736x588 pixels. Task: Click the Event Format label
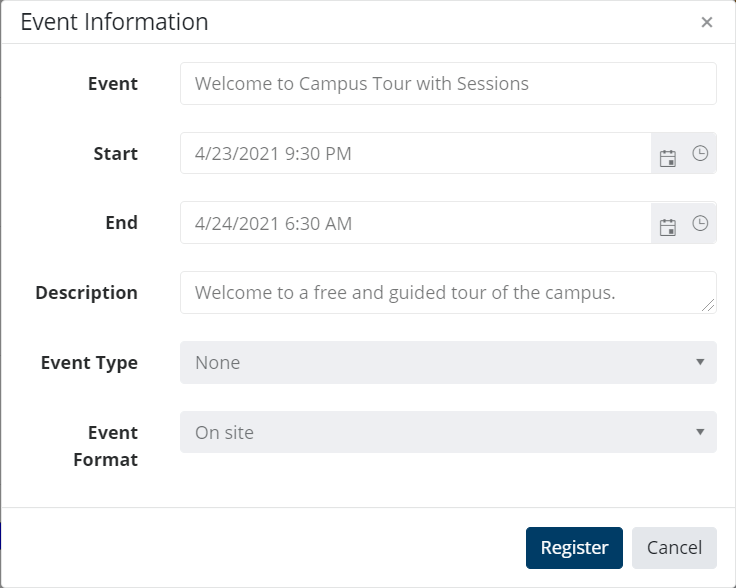pyautogui.click(x=106, y=446)
